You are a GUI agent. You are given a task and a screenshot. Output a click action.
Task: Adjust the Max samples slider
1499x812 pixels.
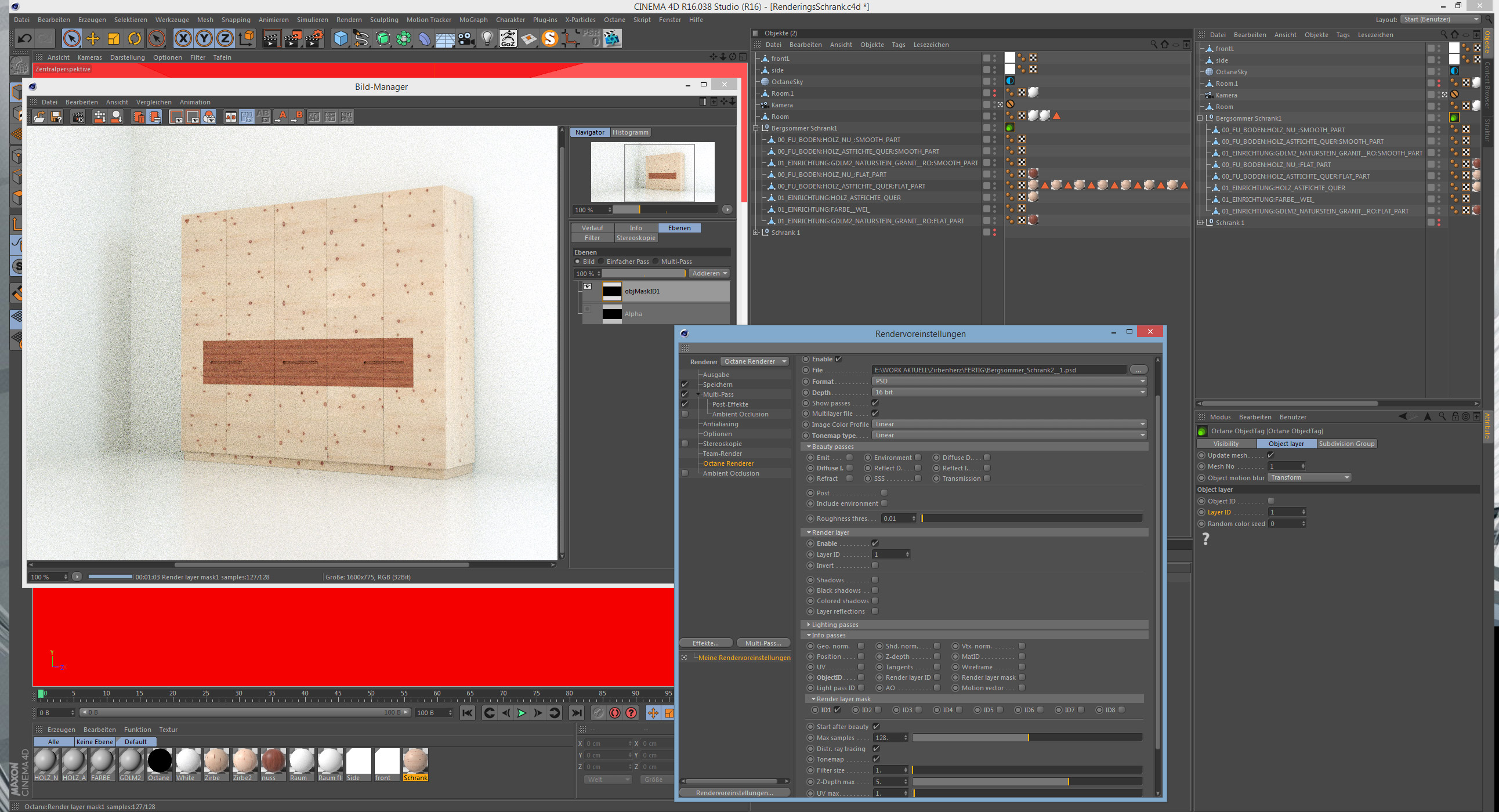(1027, 738)
